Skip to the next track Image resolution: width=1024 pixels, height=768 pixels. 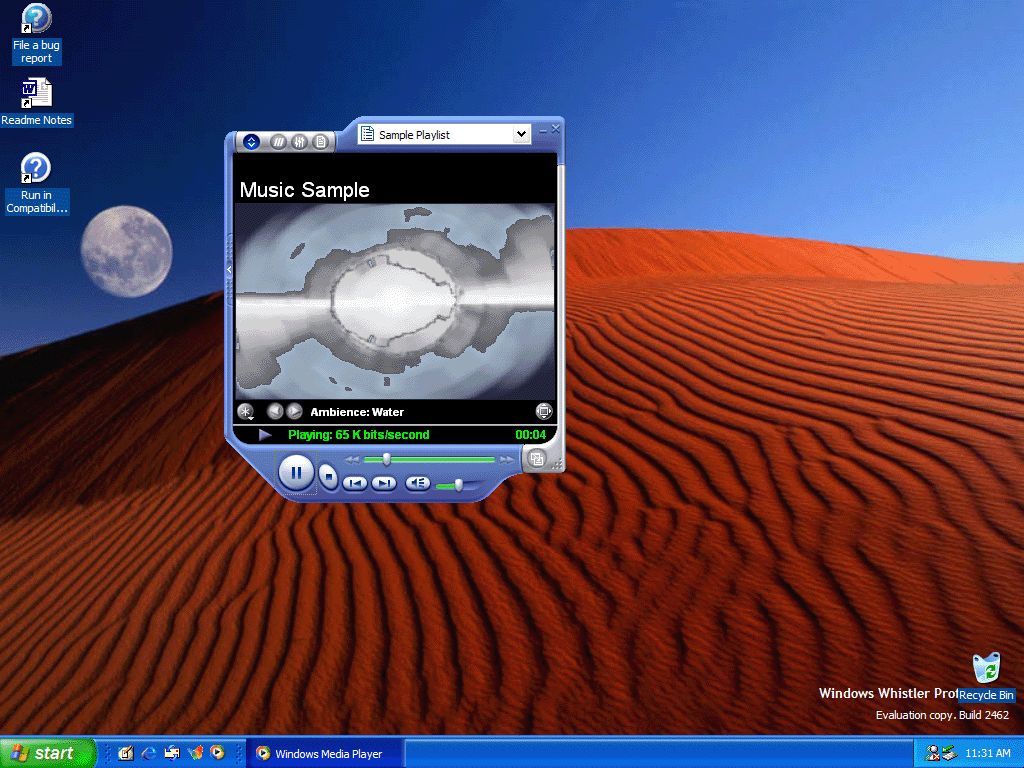tap(384, 483)
